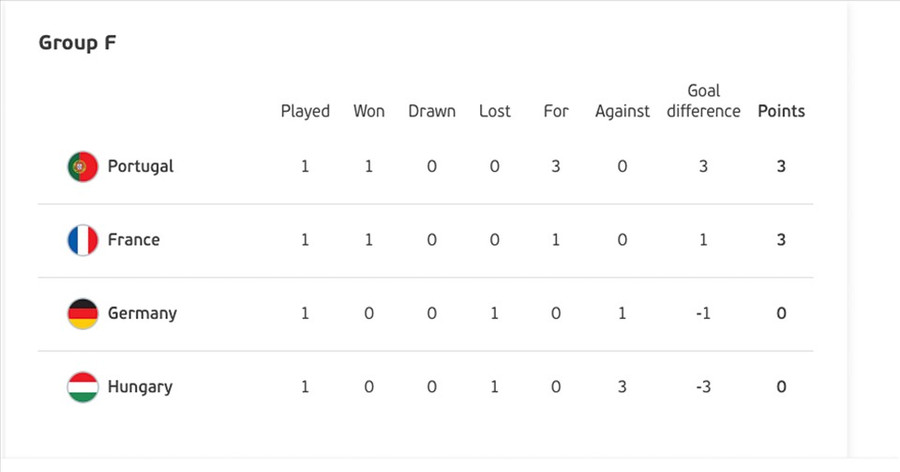The image size is (900, 472).
Task: Click Germany's goal difference of -1
Action: click(704, 313)
